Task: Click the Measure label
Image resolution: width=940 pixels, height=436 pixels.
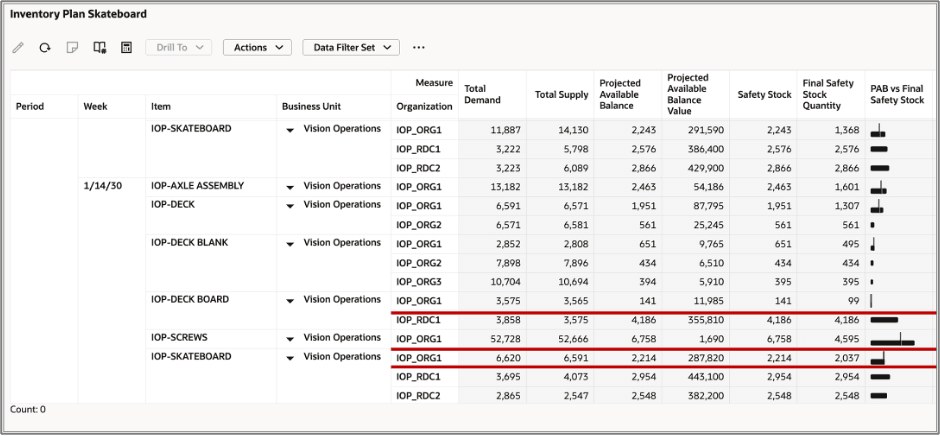Action: pyautogui.click(x=434, y=82)
